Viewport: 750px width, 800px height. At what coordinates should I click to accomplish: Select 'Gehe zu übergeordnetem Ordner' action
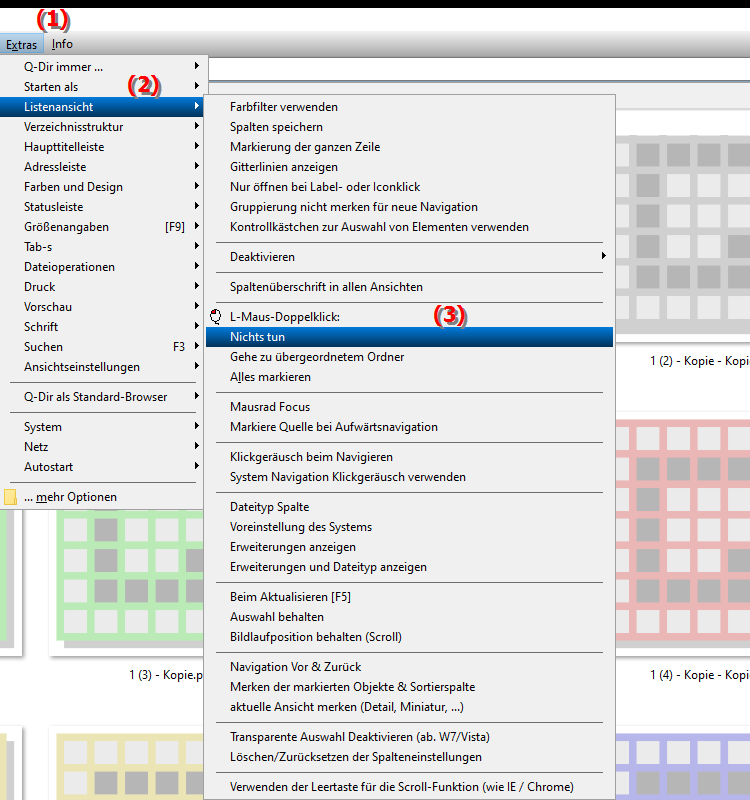(x=409, y=357)
